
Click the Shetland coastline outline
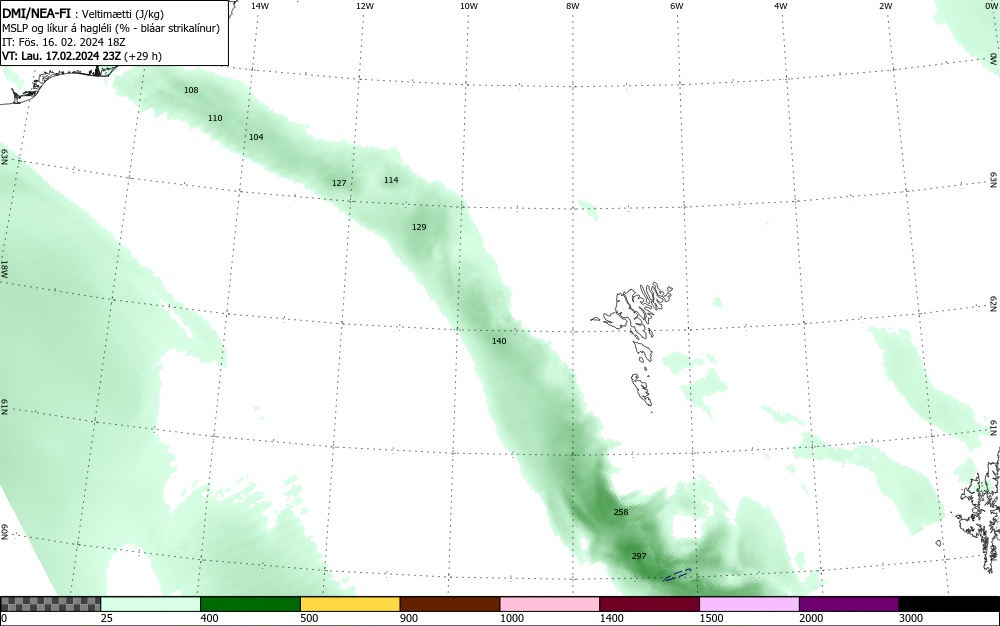point(981,510)
